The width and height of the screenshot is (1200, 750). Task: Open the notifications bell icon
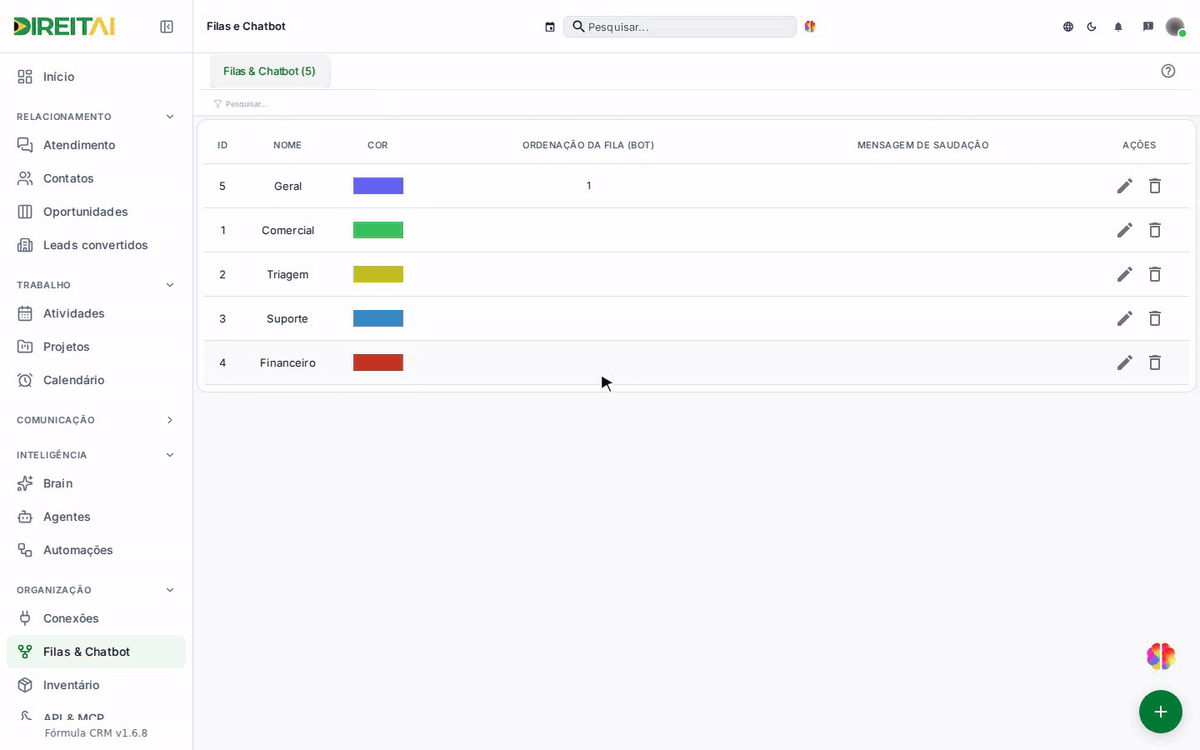coord(1118,27)
